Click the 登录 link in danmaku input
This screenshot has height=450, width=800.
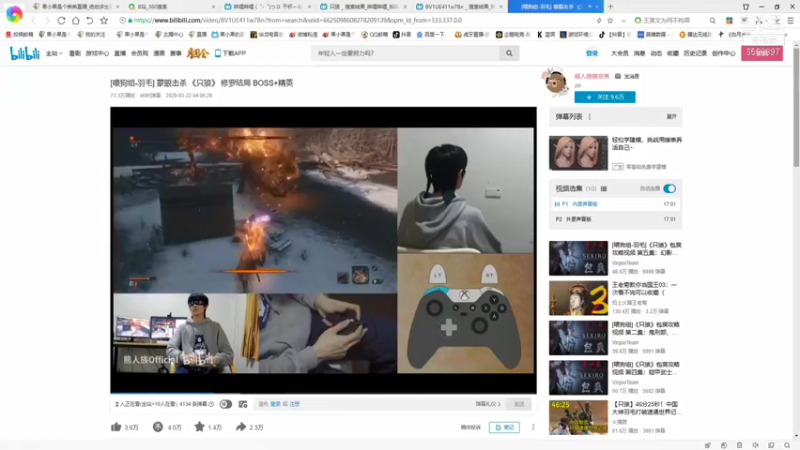pos(275,404)
